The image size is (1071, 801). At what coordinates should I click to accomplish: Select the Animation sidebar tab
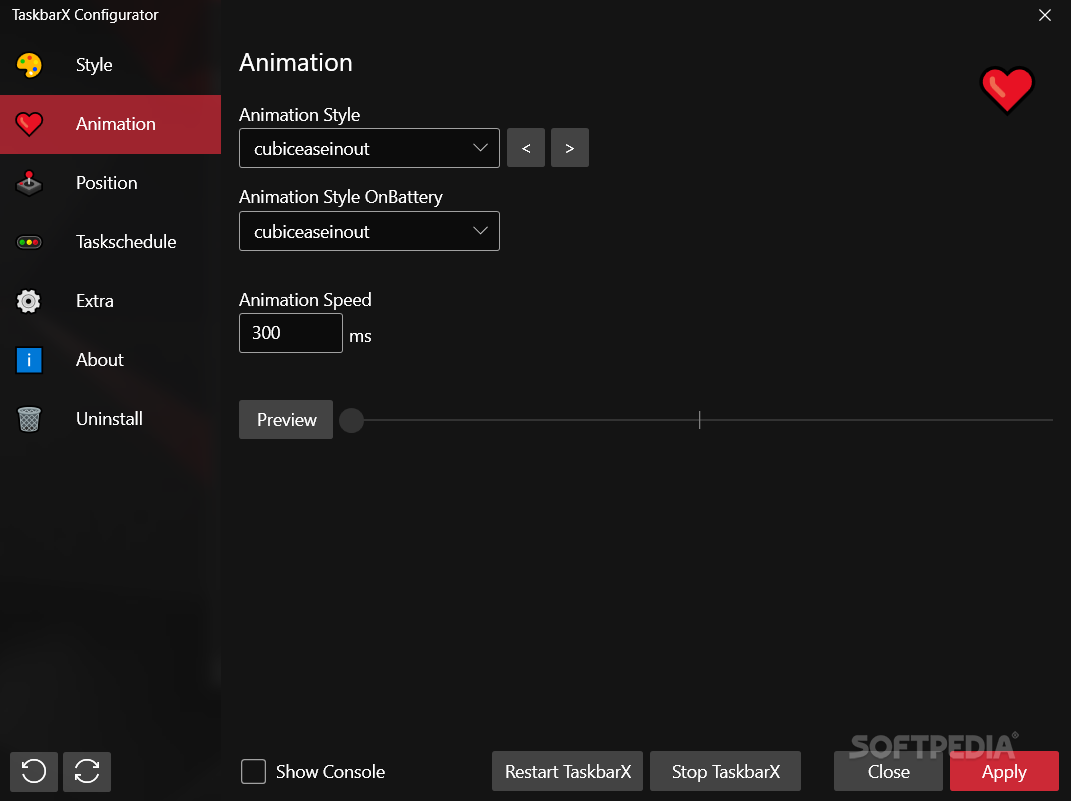point(111,124)
